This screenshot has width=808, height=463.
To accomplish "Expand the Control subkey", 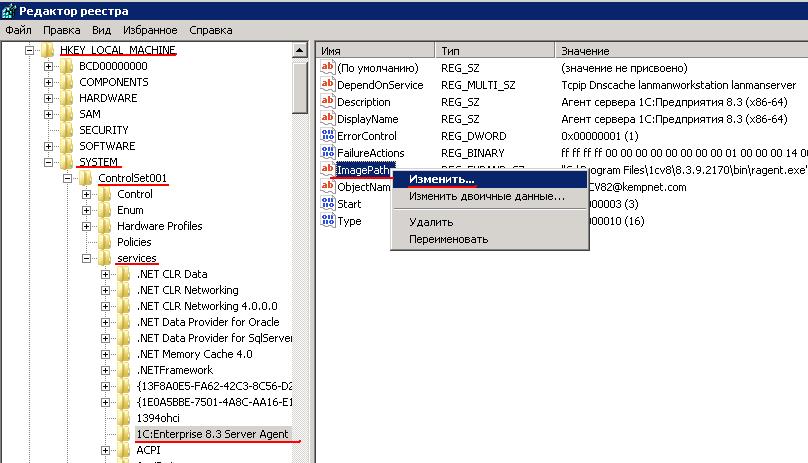I will [x=87, y=194].
